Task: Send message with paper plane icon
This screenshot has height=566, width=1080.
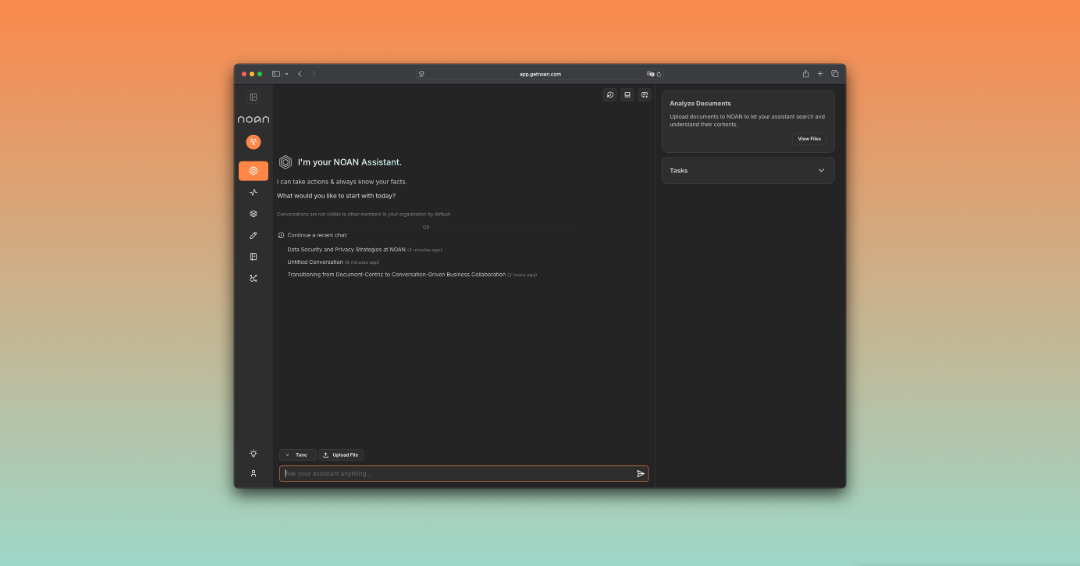Action: [x=641, y=474]
